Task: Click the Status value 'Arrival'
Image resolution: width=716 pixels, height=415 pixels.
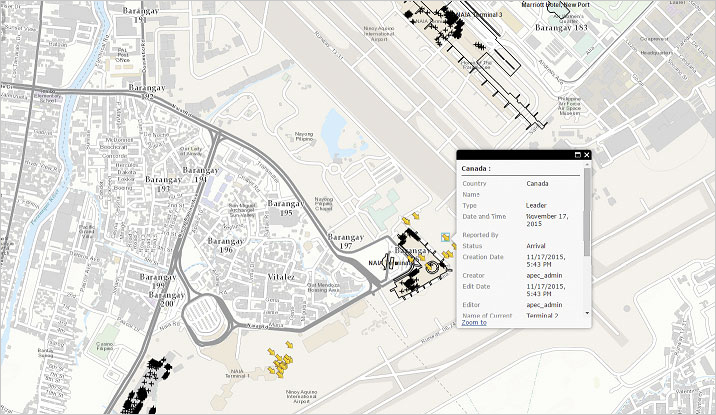Action: coord(536,246)
